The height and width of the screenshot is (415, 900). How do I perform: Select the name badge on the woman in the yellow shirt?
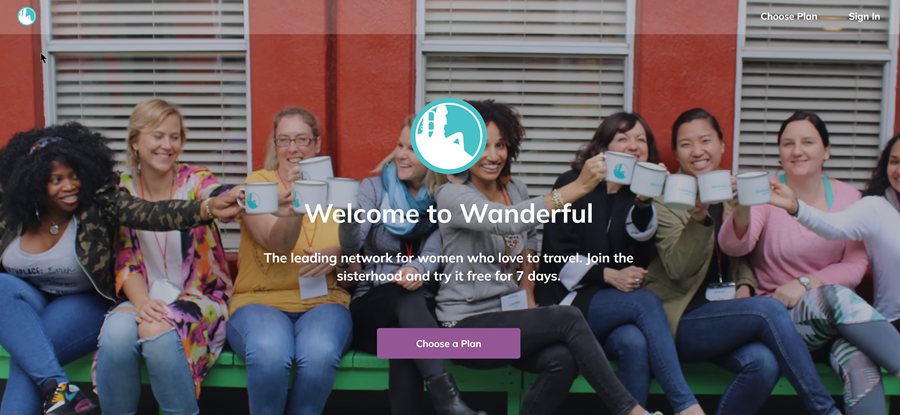tap(313, 286)
